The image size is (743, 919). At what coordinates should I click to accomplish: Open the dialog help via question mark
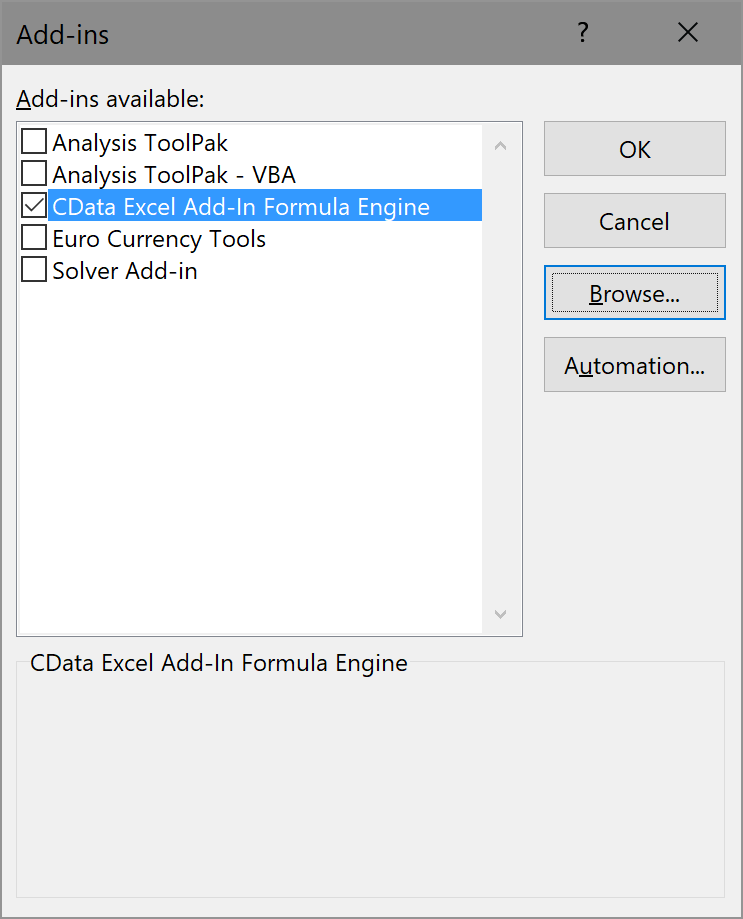pyautogui.click(x=583, y=32)
